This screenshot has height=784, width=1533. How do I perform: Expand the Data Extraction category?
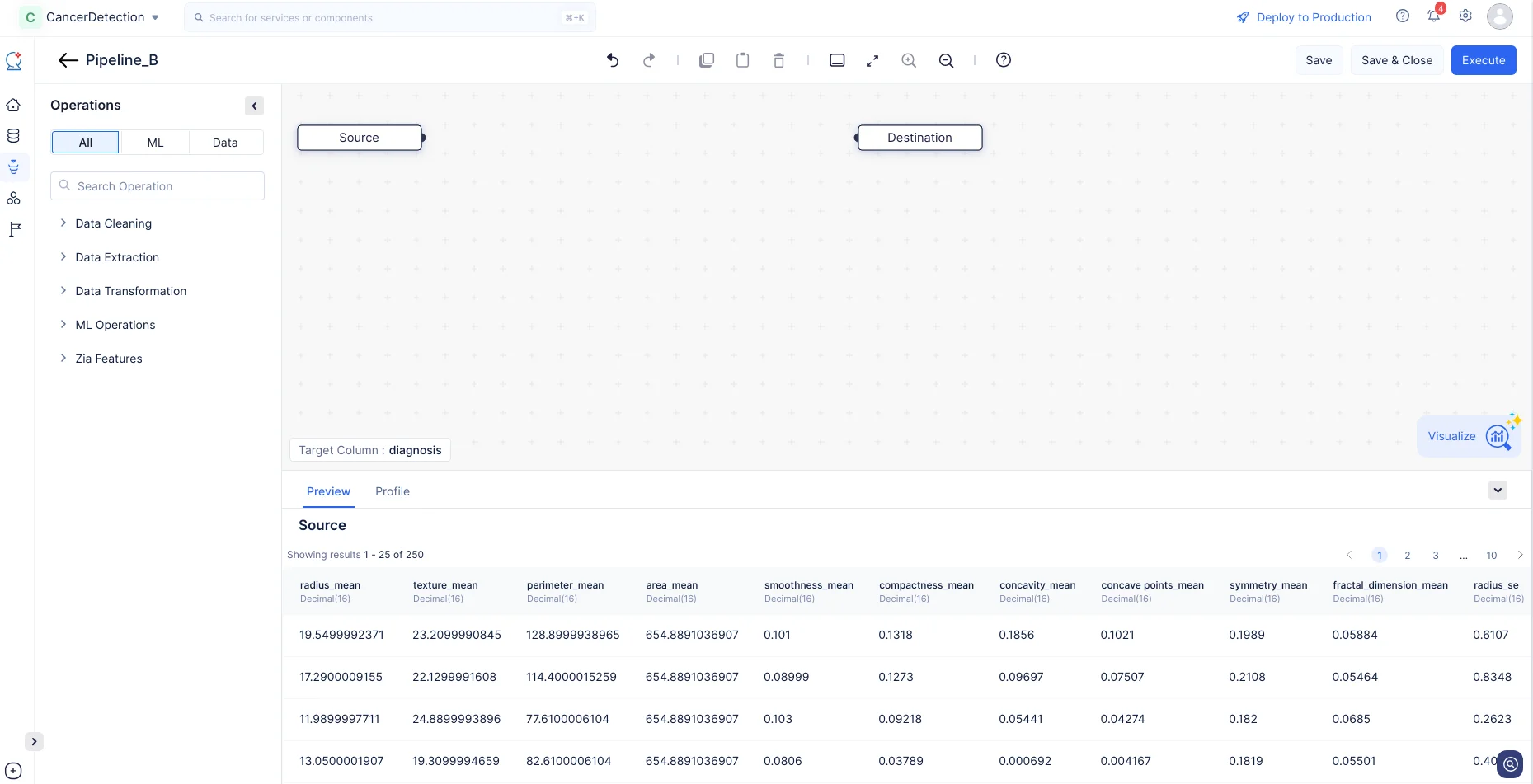[x=63, y=257]
